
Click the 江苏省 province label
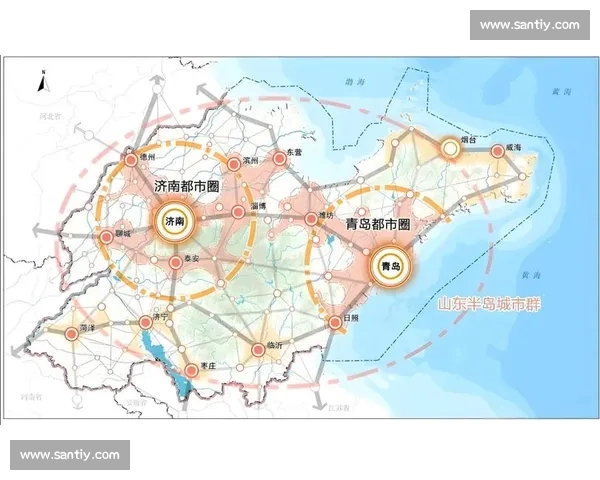(x=339, y=408)
